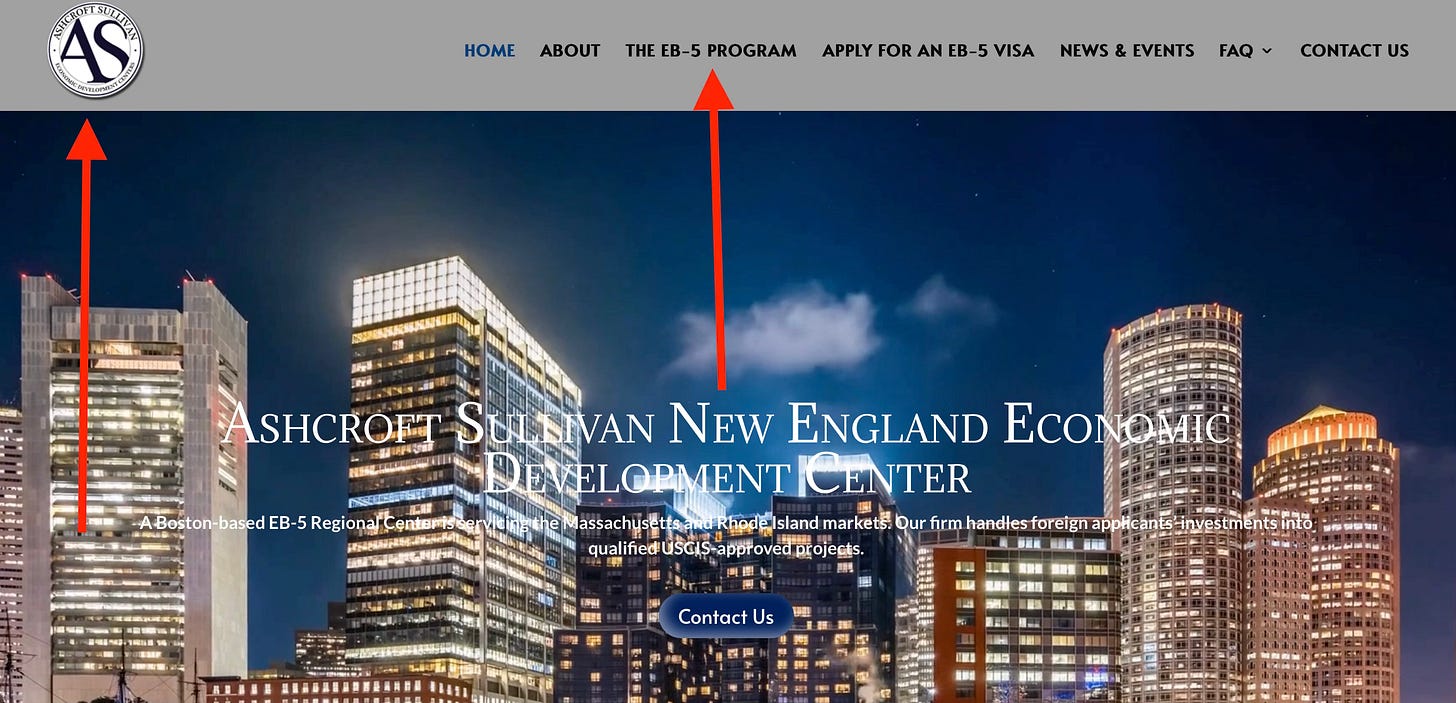Click the Ashcroft Sullivan circular logo
The image size is (1456, 703).
[96, 51]
